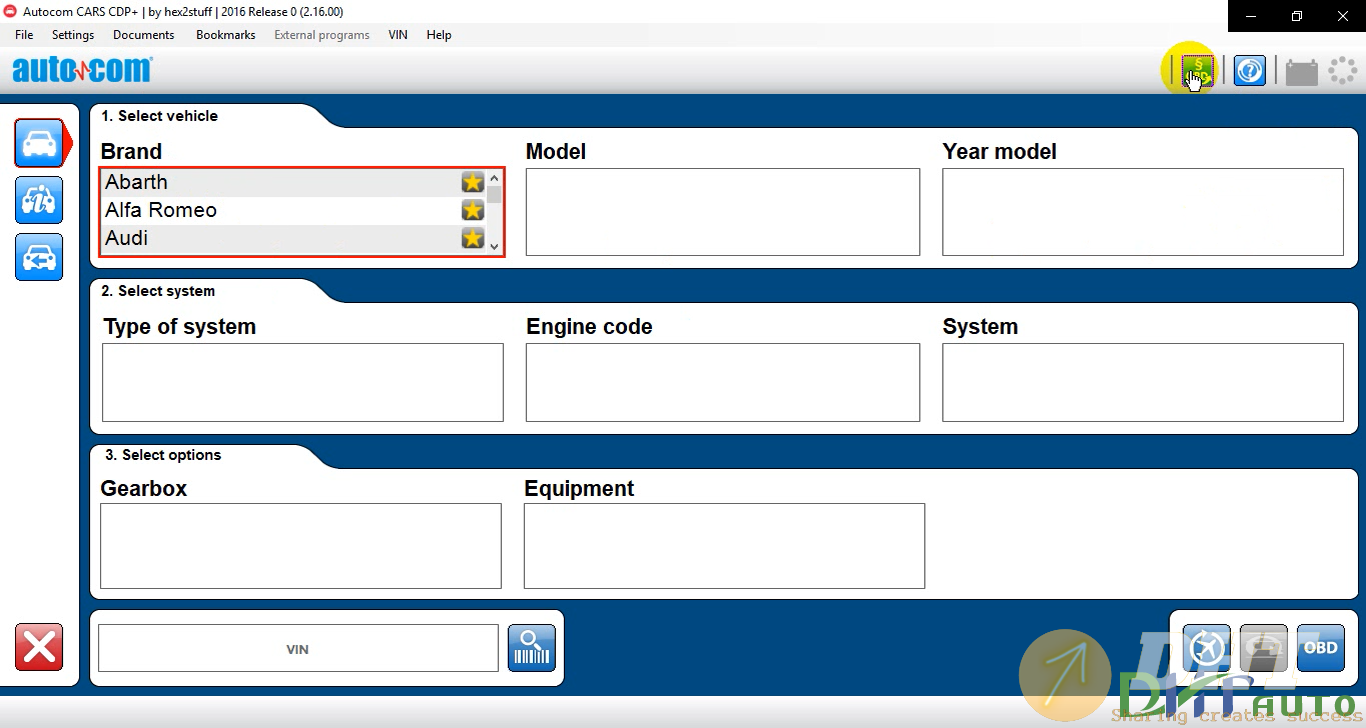The height and width of the screenshot is (728, 1366).
Task: Click the empty Model list box
Action: (723, 212)
